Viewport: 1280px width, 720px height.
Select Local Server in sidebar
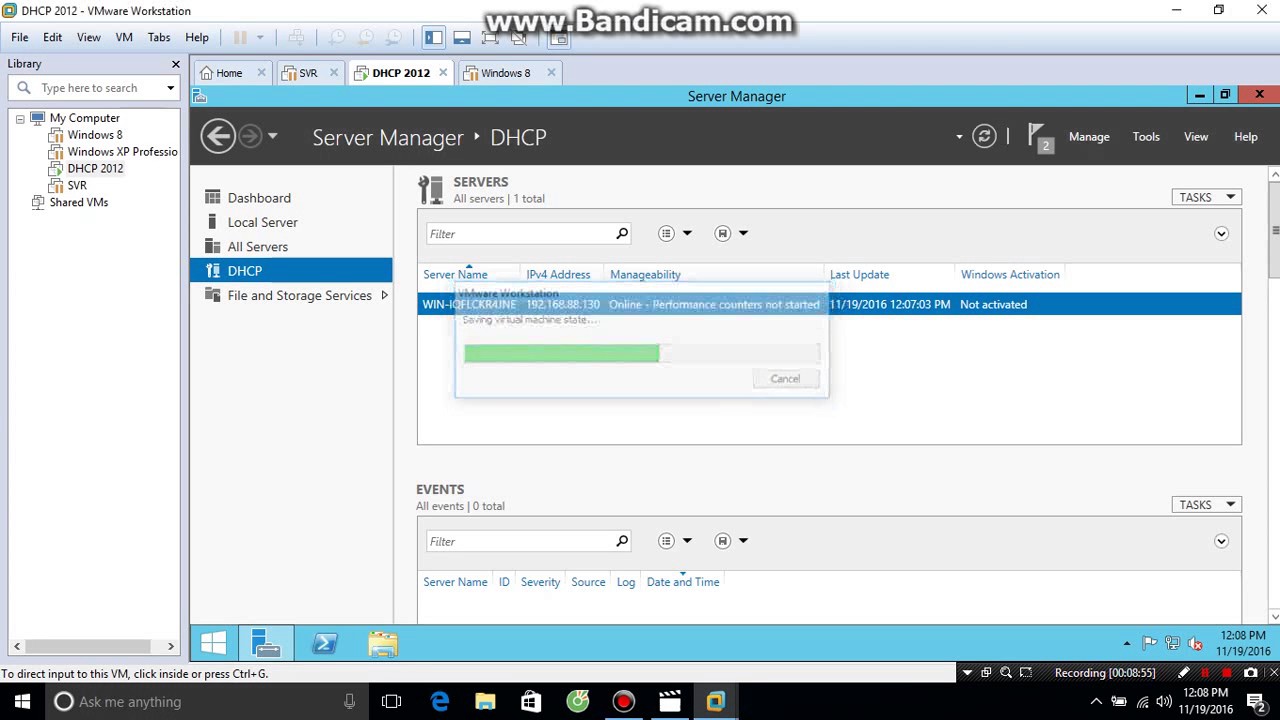tap(262, 222)
